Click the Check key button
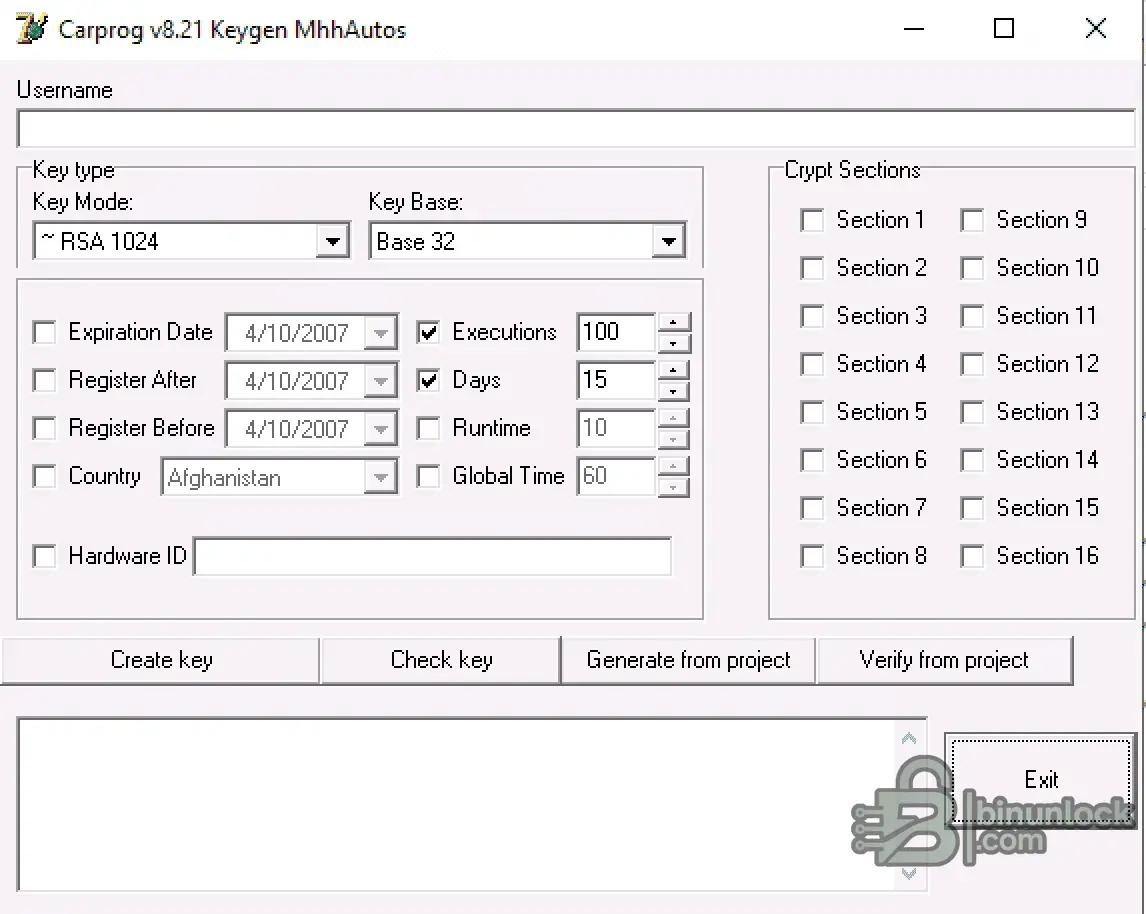This screenshot has height=914, width=1146. (441, 660)
